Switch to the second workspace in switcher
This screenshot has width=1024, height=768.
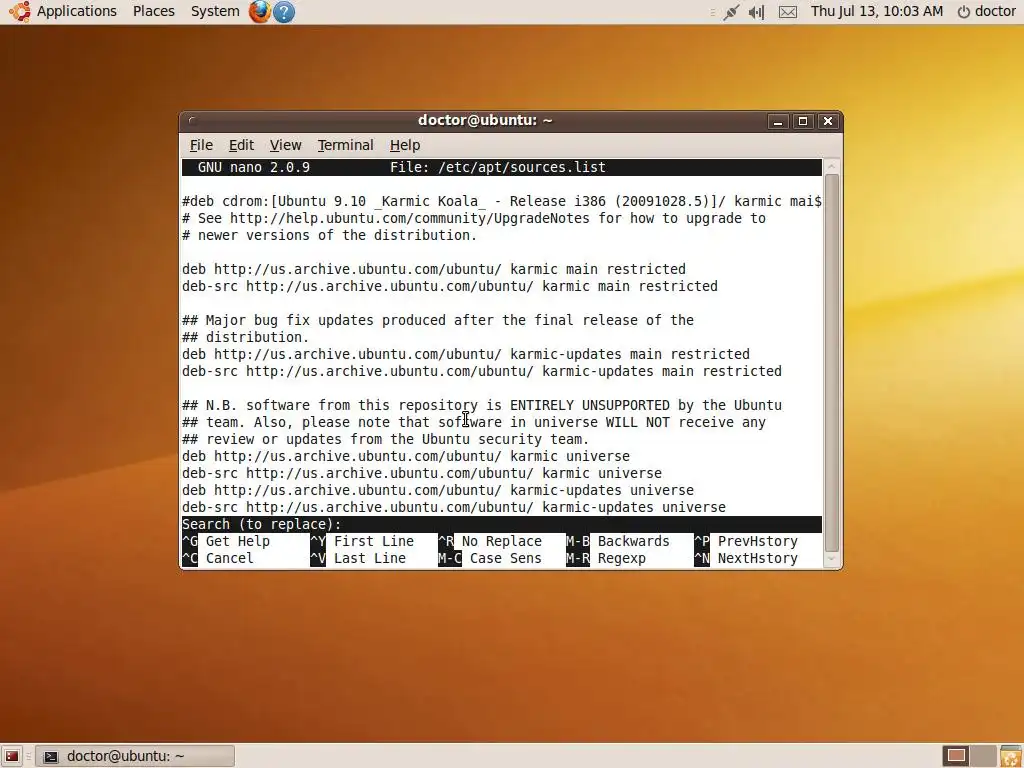click(x=984, y=756)
